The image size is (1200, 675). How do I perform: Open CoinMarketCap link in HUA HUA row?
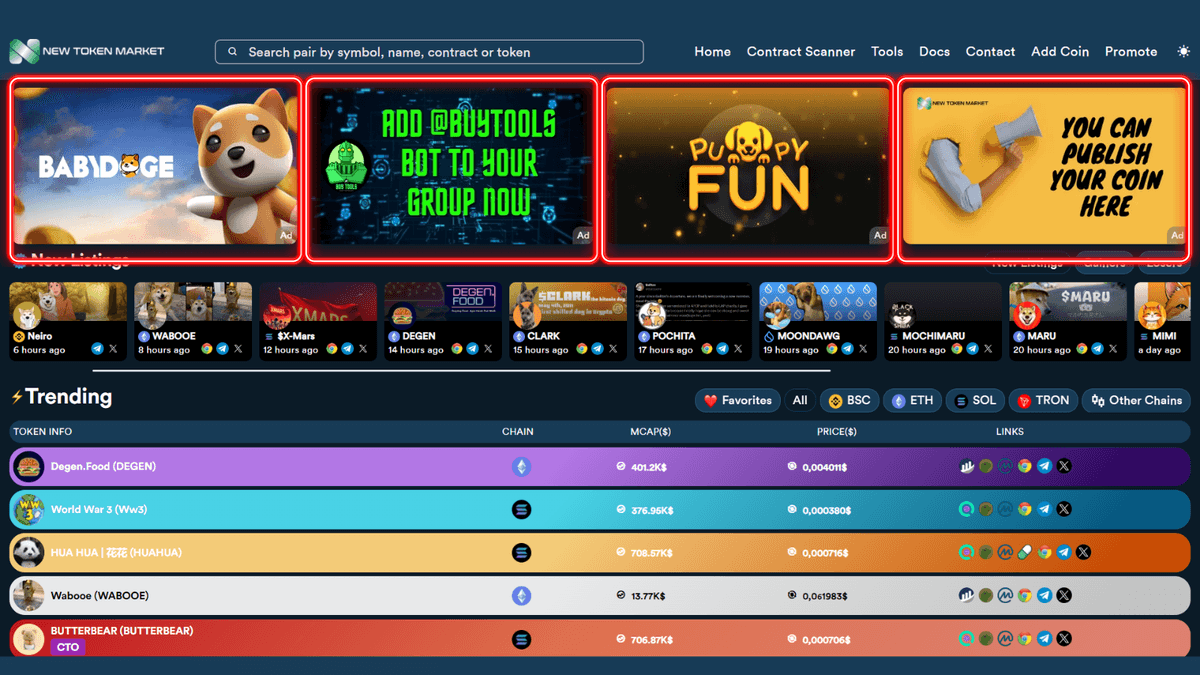(x=1005, y=552)
